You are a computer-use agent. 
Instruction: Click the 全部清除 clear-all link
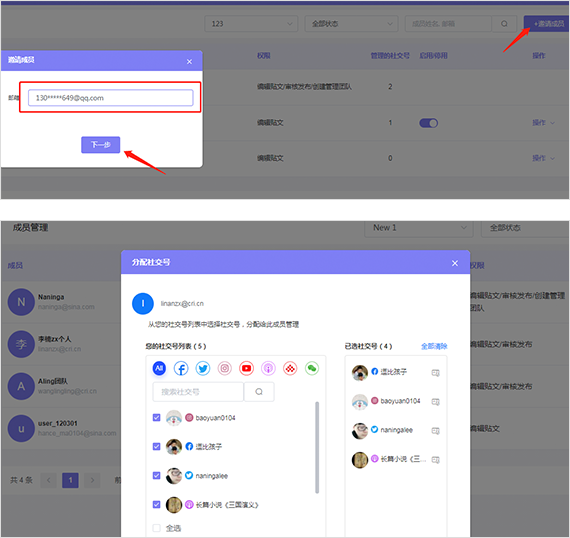pyautogui.click(x=434, y=346)
